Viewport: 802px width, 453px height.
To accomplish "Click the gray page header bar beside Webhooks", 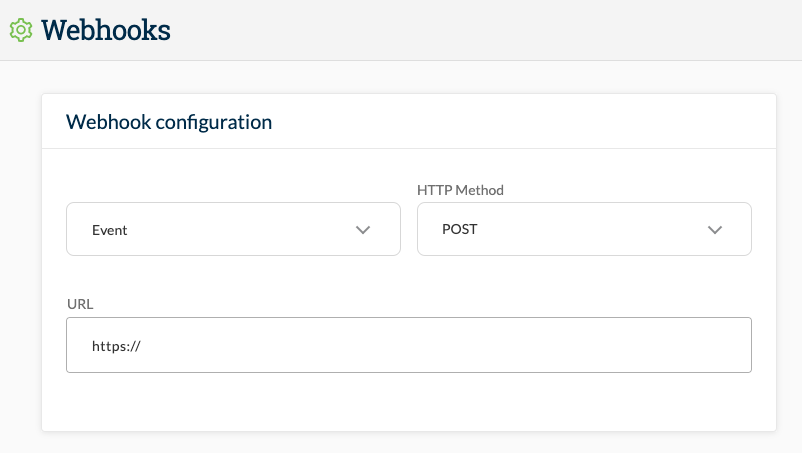I will pyautogui.click(x=486, y=30).
